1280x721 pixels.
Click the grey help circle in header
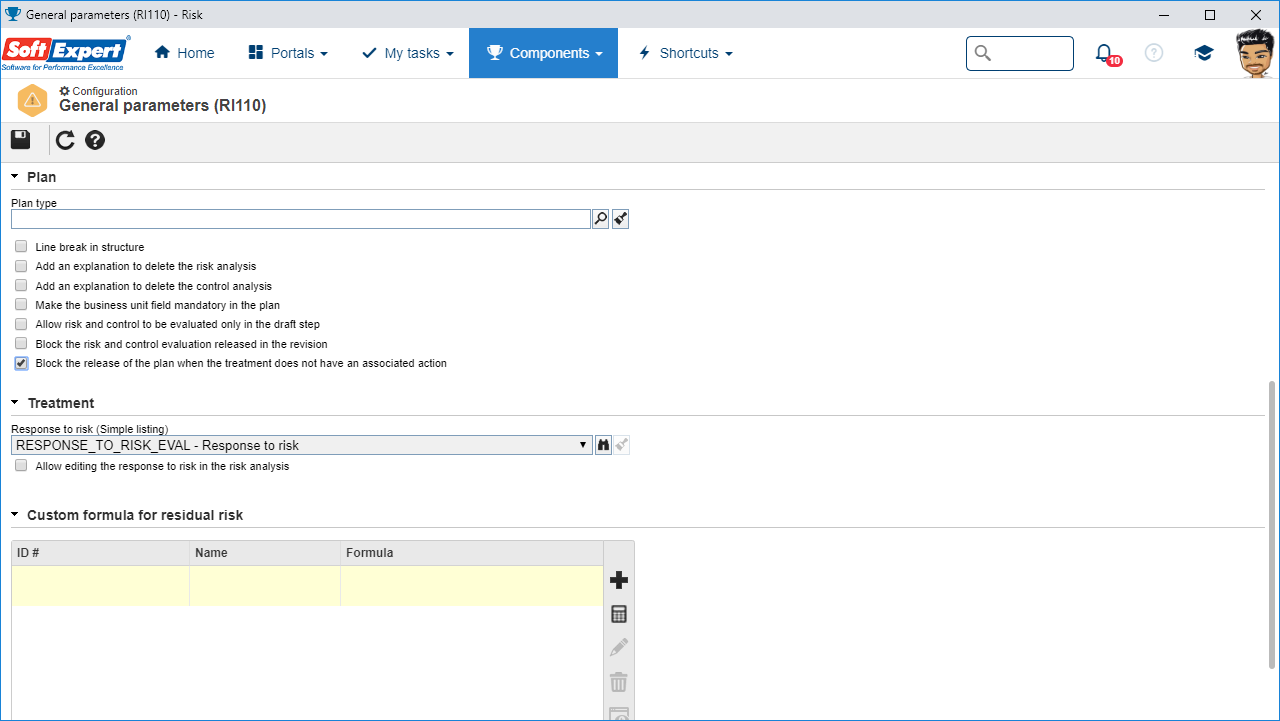pos(1154,53)
